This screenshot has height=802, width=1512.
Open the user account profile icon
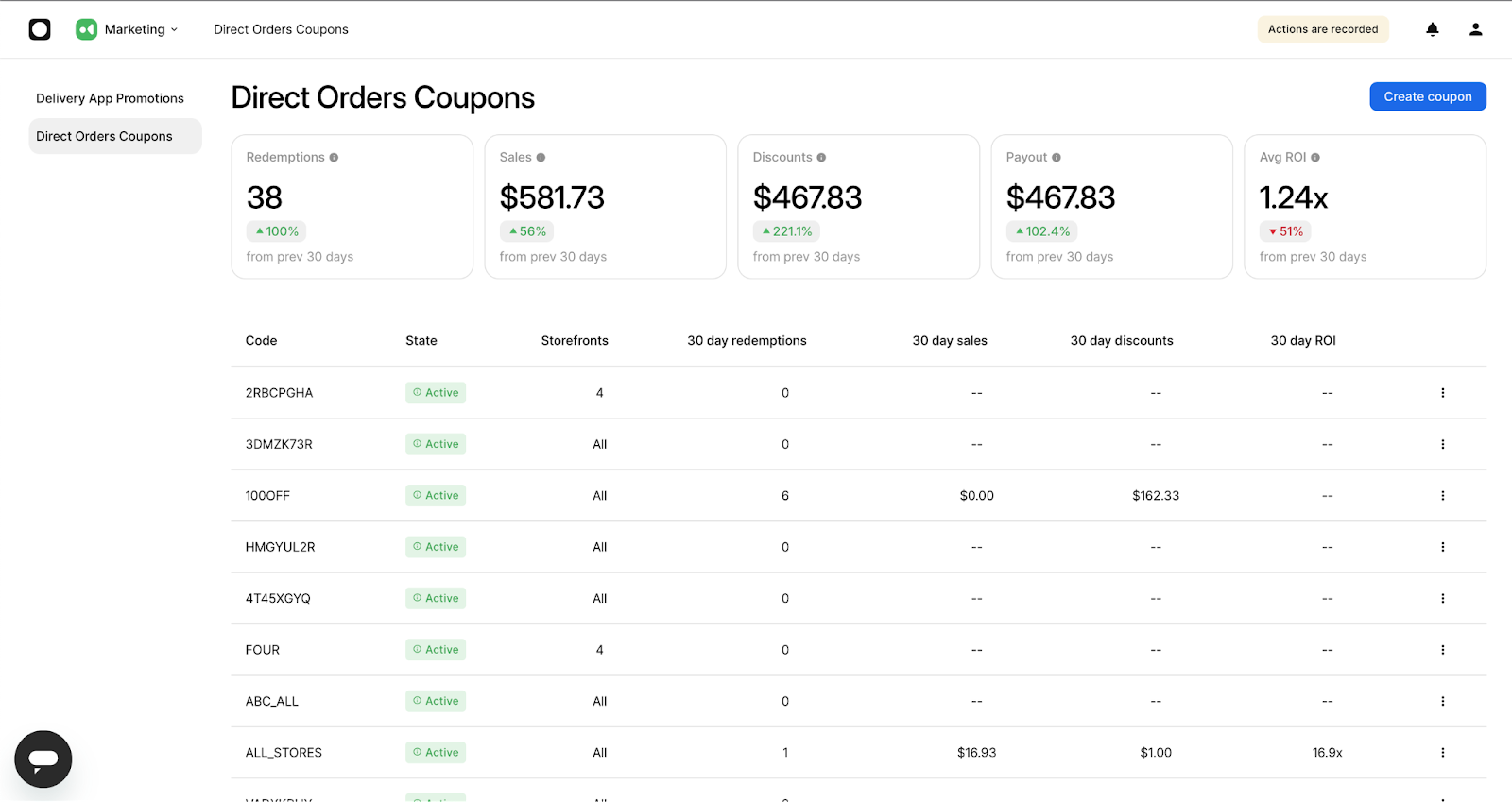pos(1475,29)
